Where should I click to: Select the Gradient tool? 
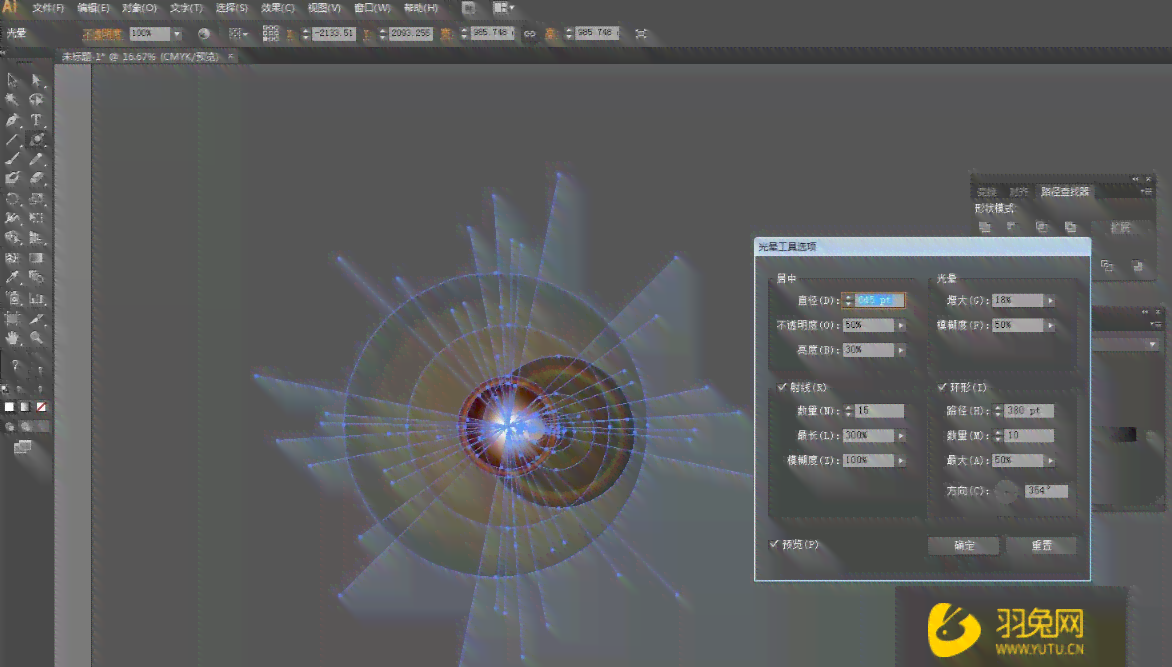[36, 258]
